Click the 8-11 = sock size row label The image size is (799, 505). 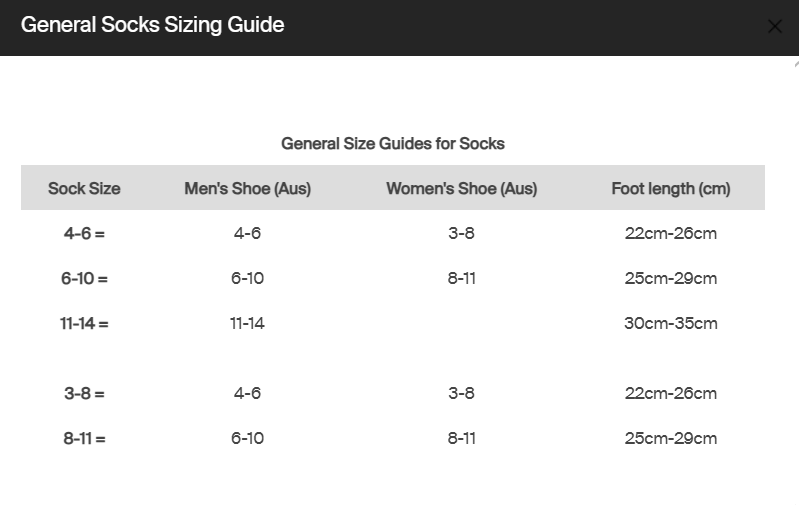[x=84, y=438]
